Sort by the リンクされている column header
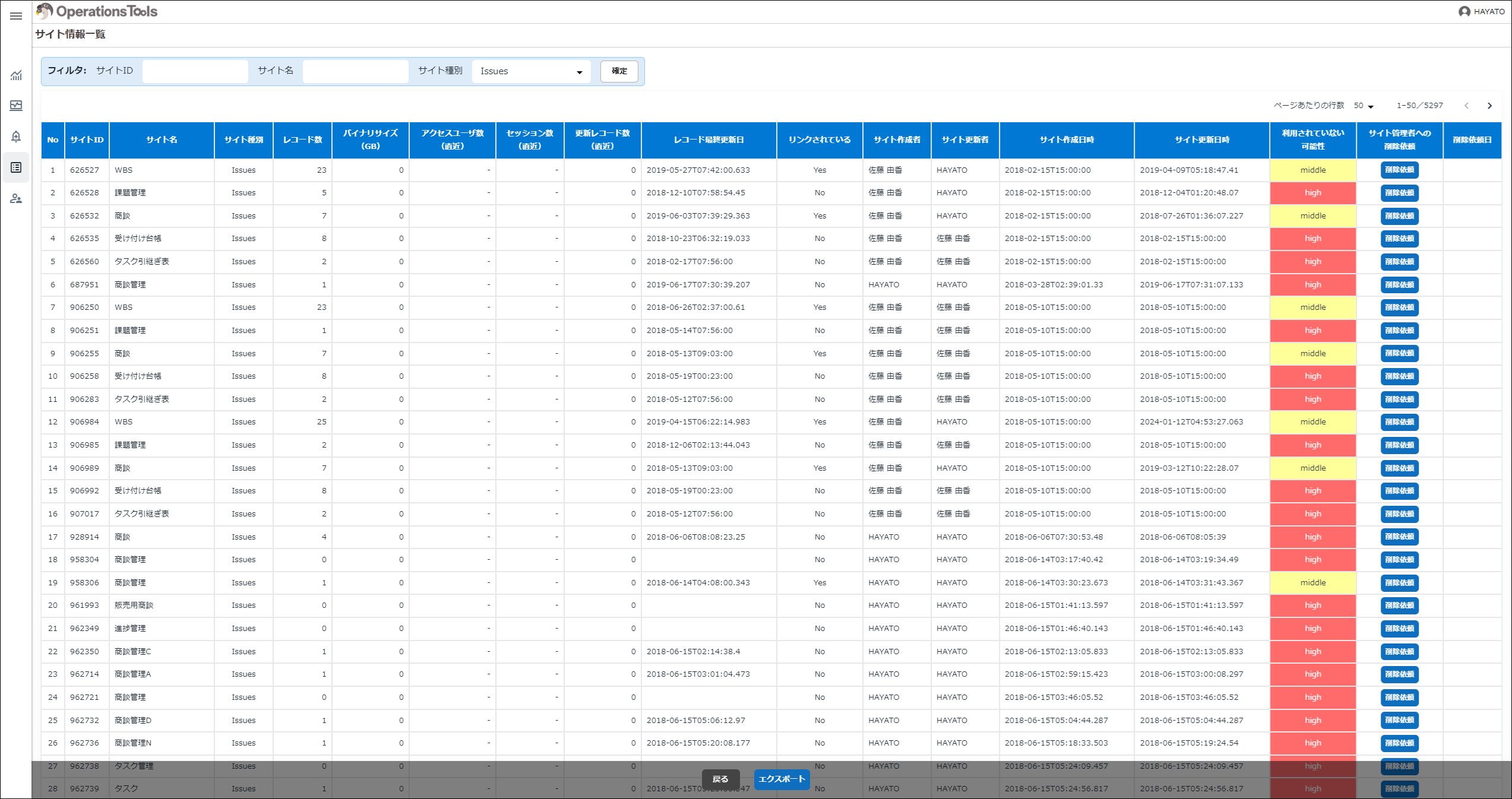The image size is (1512, 799). 820,140
